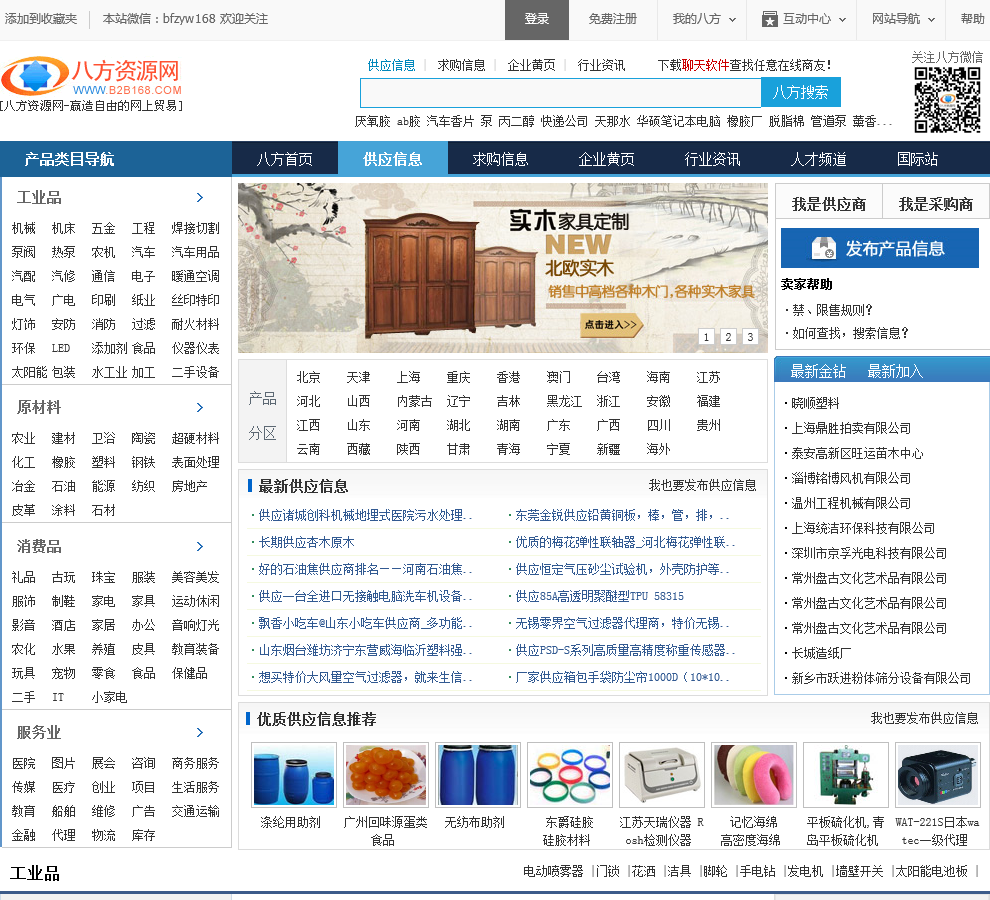Select 我是供应商 tab

[829, 204]
